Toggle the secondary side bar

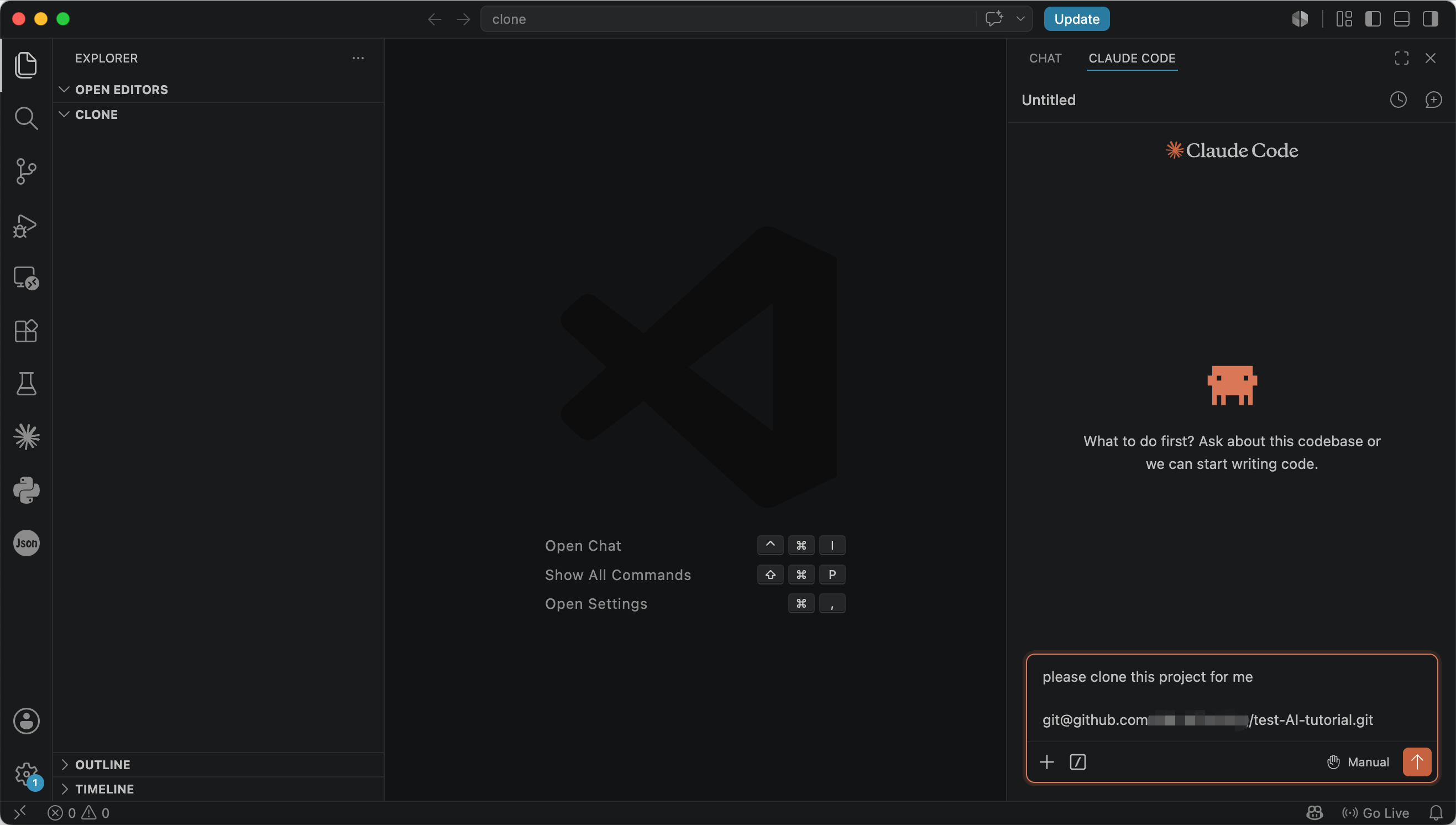point(1431,19)
